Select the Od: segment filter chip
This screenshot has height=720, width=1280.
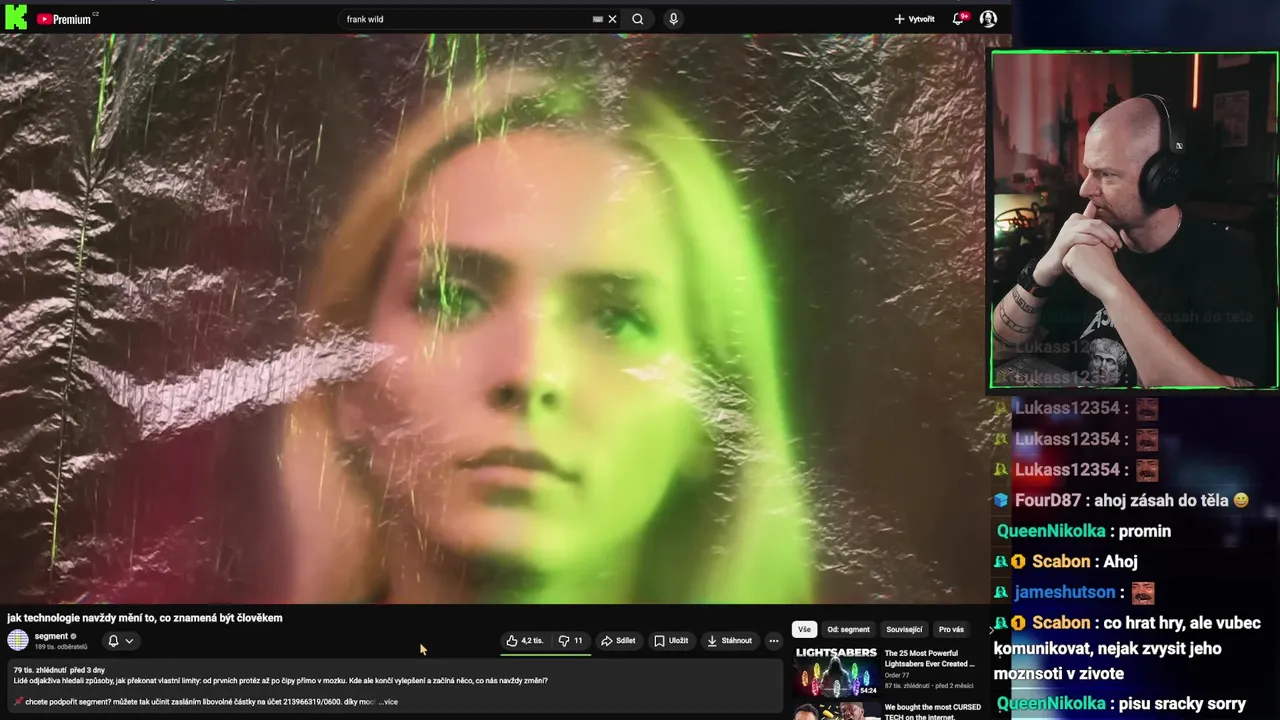(848, 630)
